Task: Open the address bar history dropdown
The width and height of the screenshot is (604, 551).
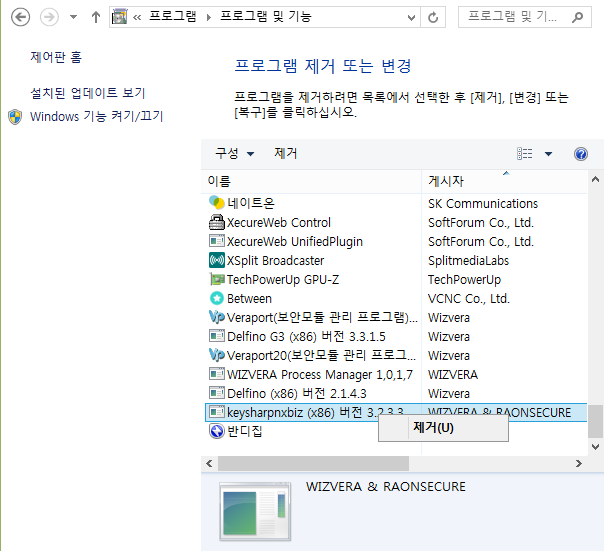Action: 411,17
